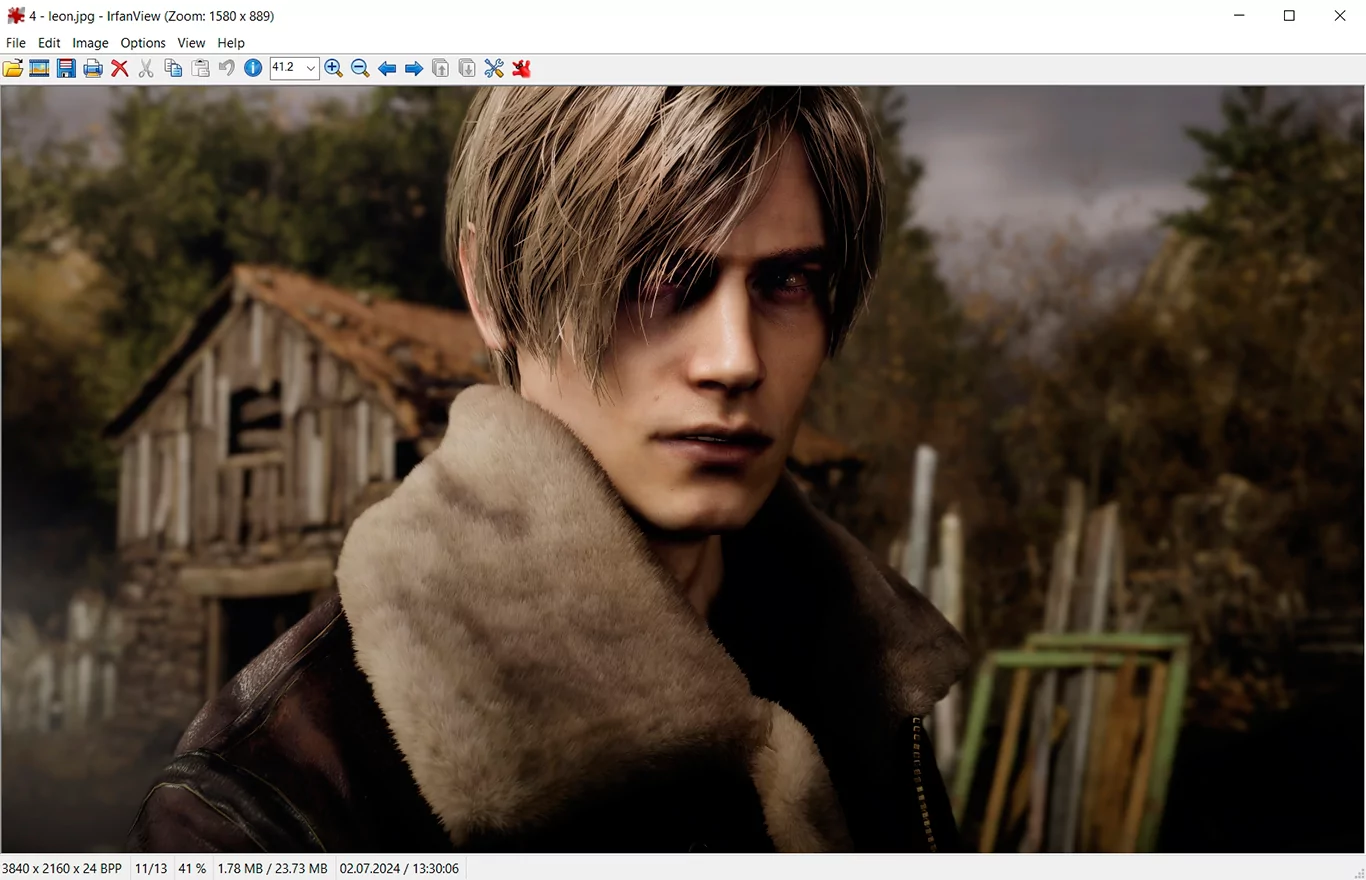Open the File menu
This screenshot has width=1366, height=880.
(x=16, y=43)
